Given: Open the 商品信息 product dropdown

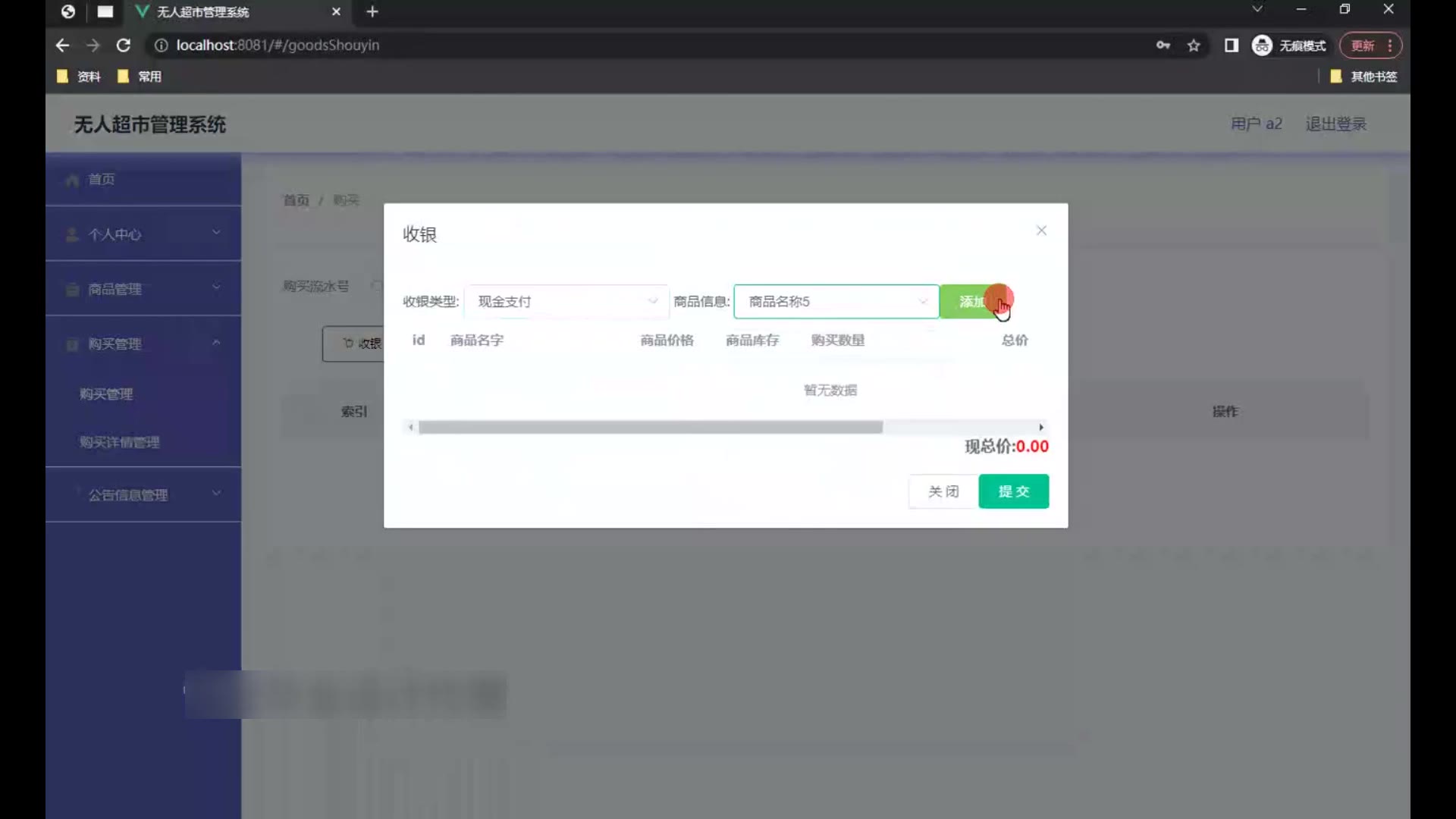Looking at the screenshot, I should point(836,302).
